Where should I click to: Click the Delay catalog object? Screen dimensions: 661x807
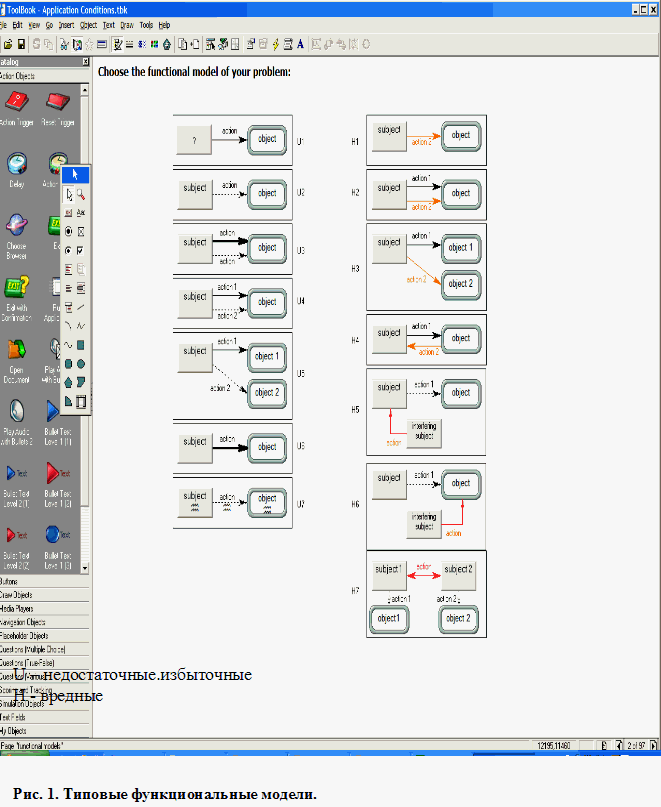(x=16, y=170)
